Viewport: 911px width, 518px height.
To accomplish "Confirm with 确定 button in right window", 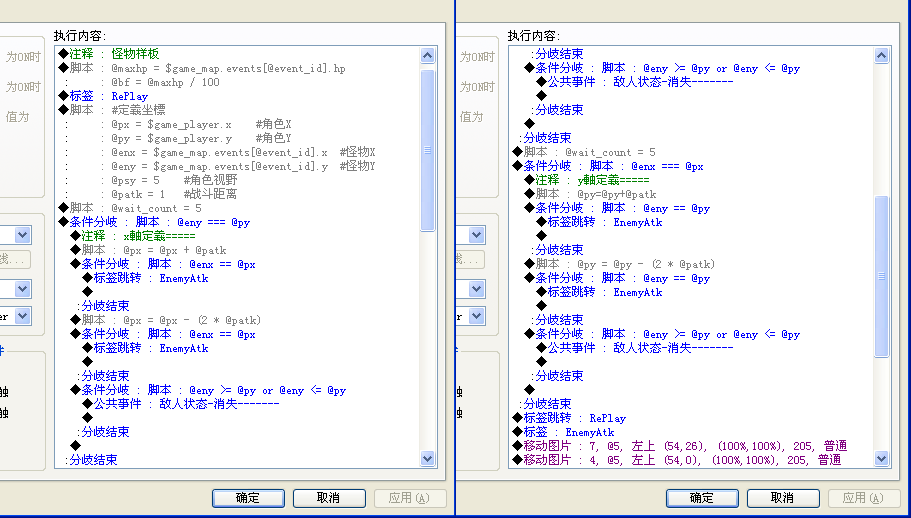I will [702, 498].
